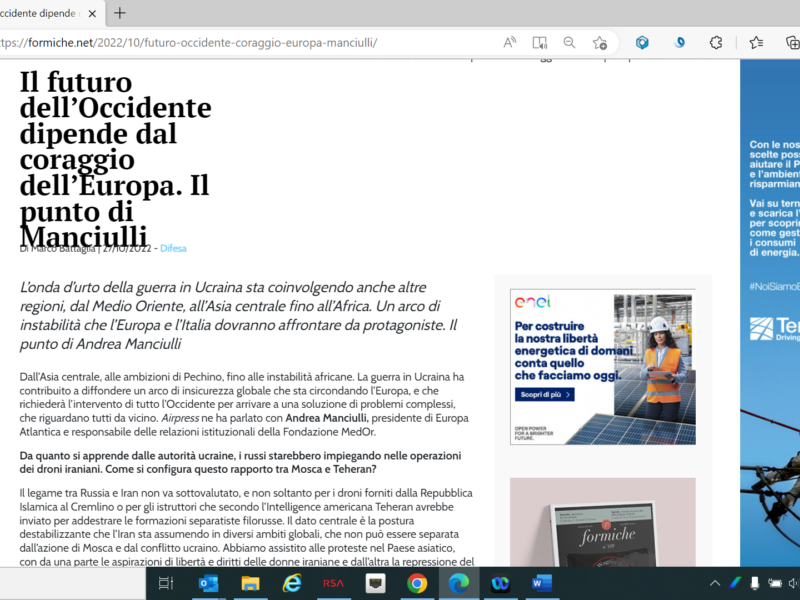Viewport: 800px width, 600px height.
Task: Launch Internet Explorer from the taskbar
Action: pos(292,583)
